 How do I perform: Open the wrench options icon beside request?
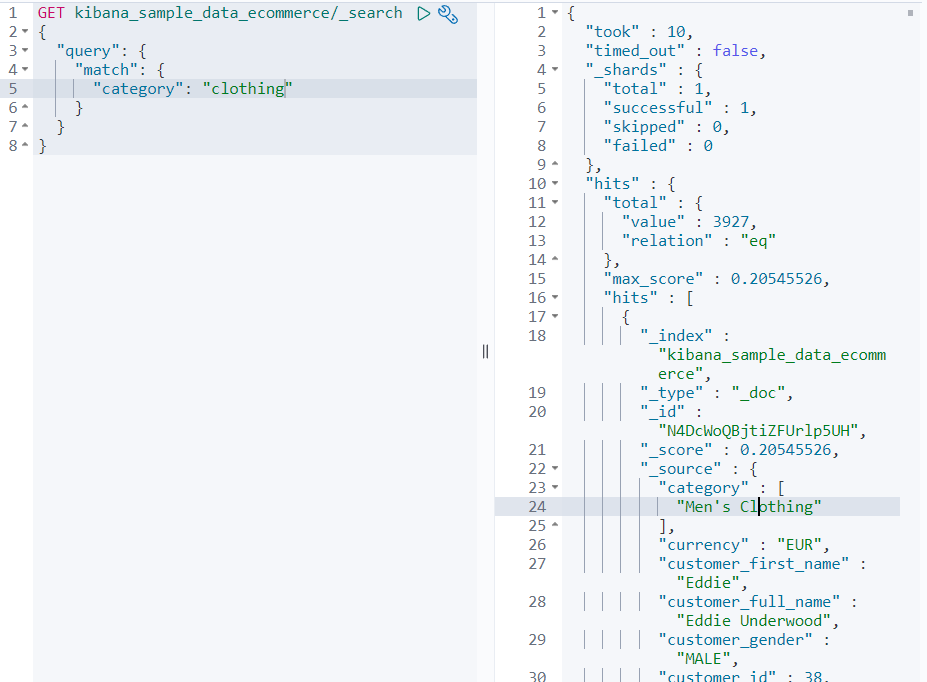448,14
